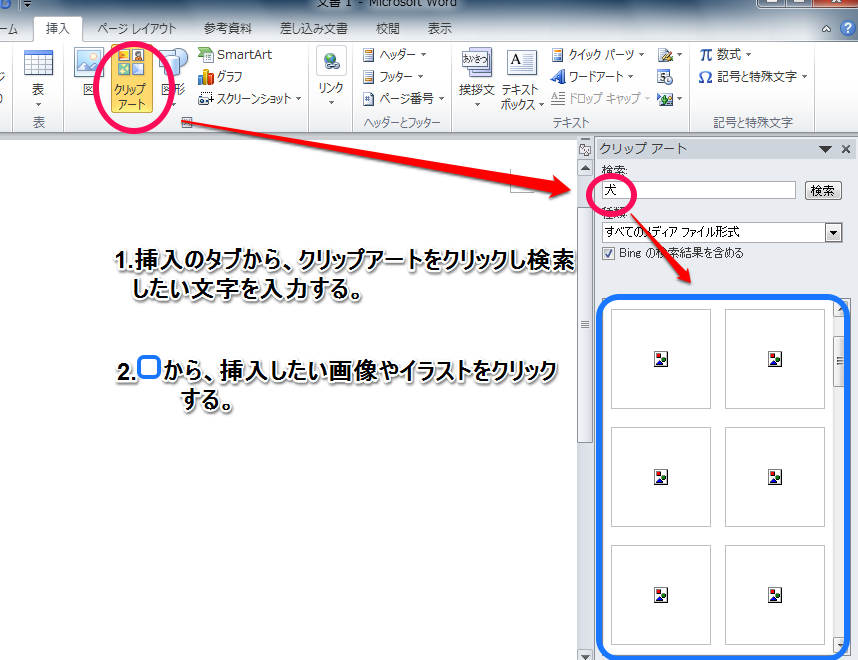Click the π 数式 equation button
This screenshot has width=858, height=660.
725,54
